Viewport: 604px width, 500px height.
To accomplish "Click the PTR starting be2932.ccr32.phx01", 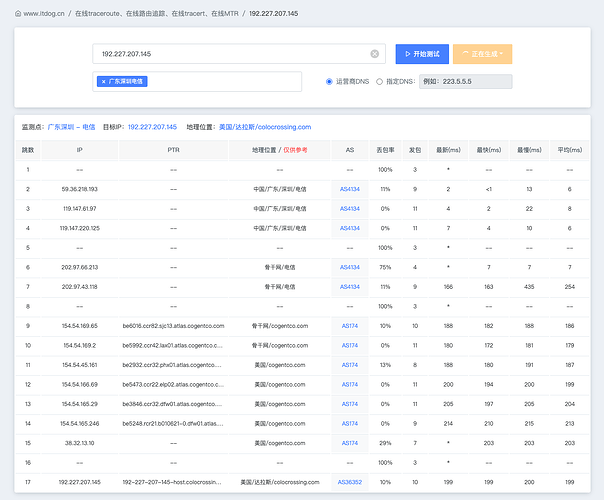I will point(172,365).
